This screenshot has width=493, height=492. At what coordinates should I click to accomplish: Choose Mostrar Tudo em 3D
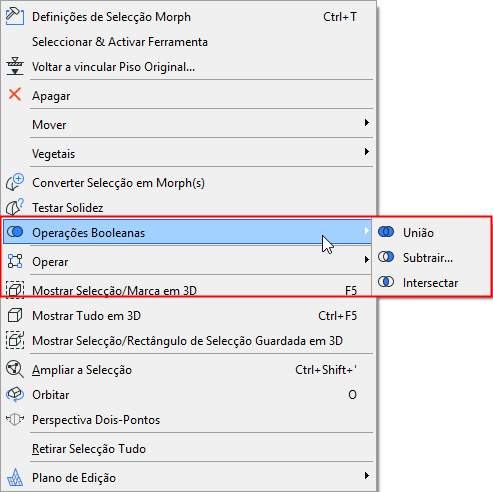tap(188, 316)
